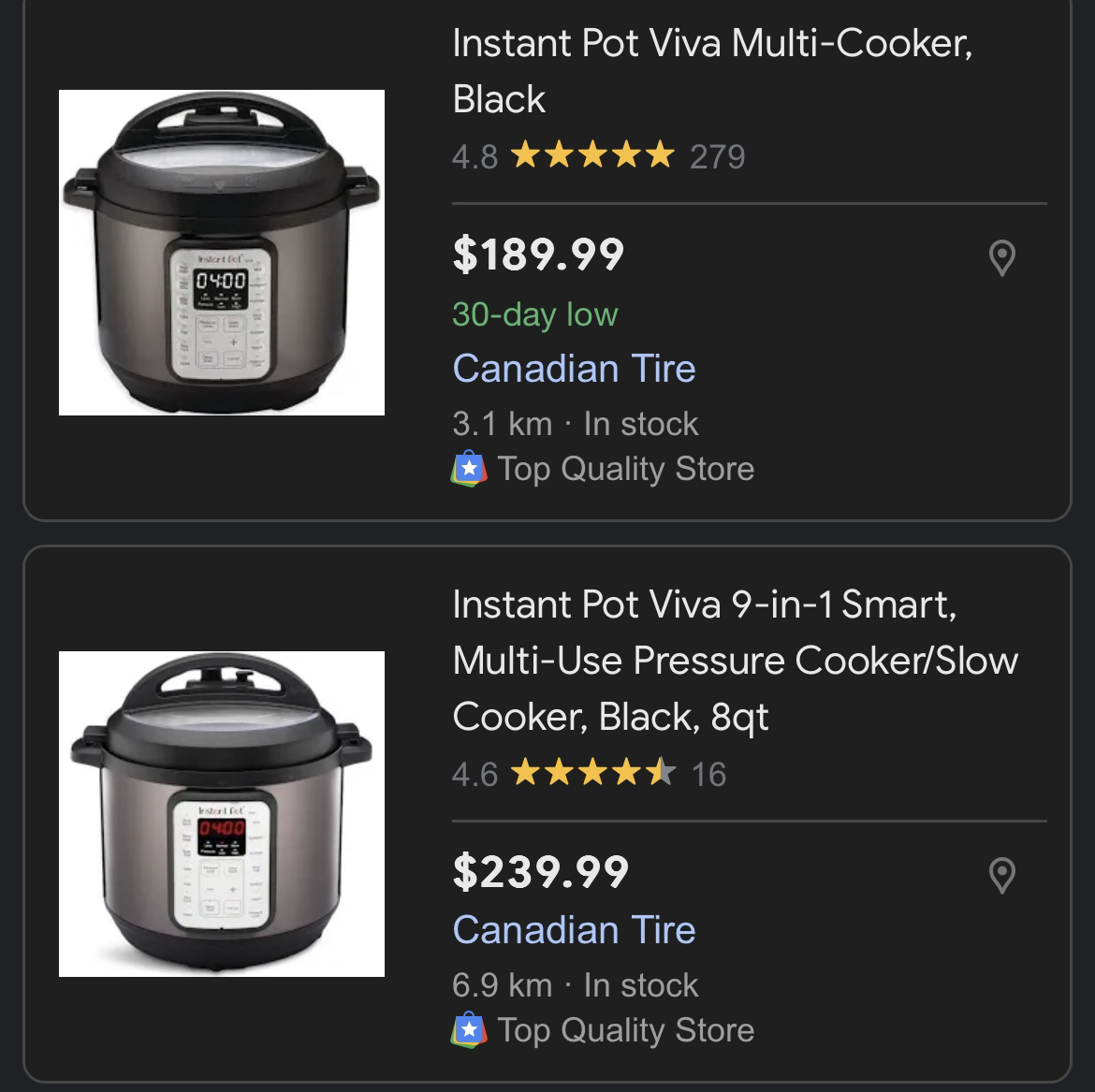Screen dimensions: 1095x1092
Task: Click the Top Quality Store text in the $189.99 listing
Action: [x=625, y=469]
